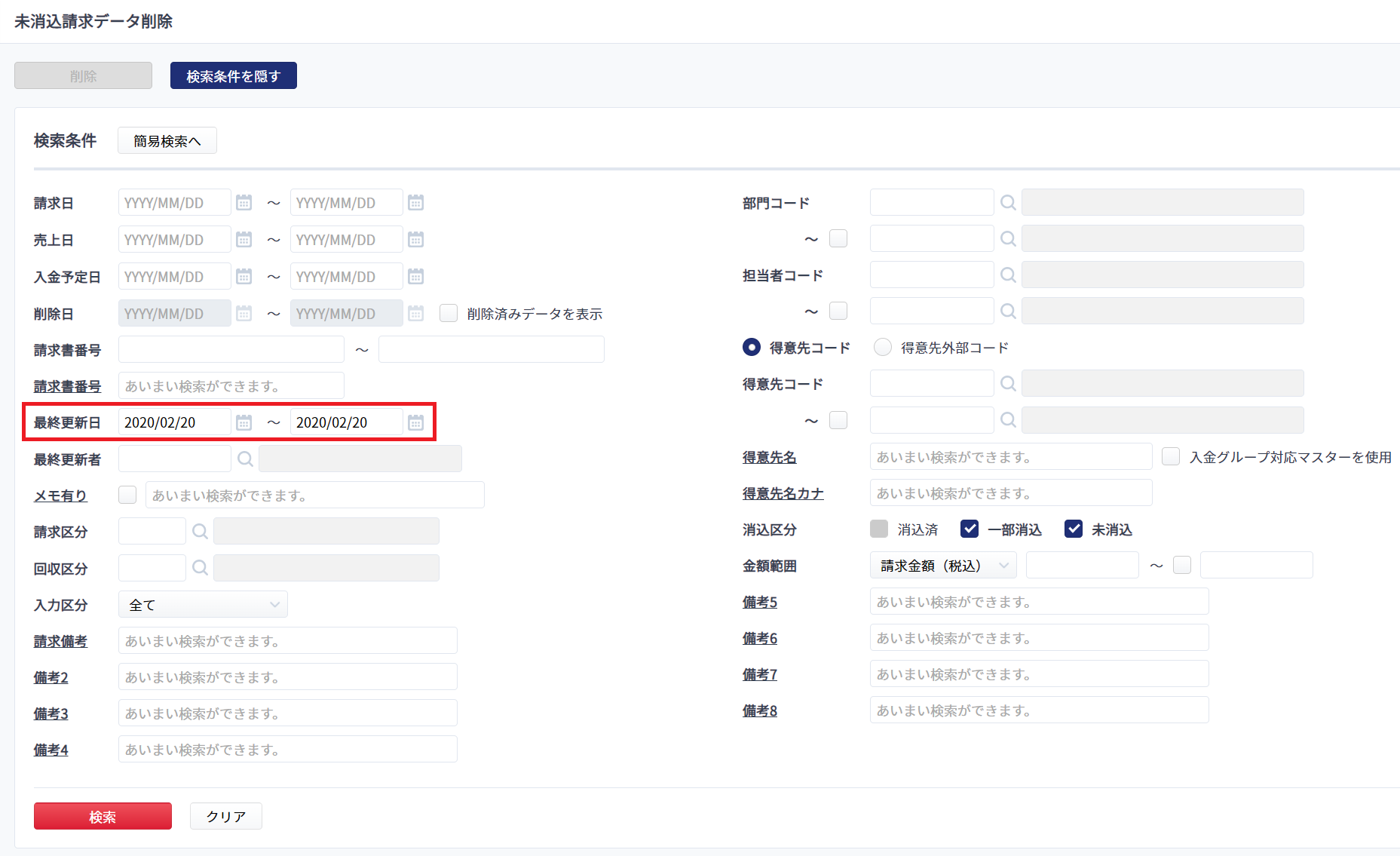Screen dimensions: 1400x856
Task: Click search icon for 担当者コード start
Action: [1008, 275]
